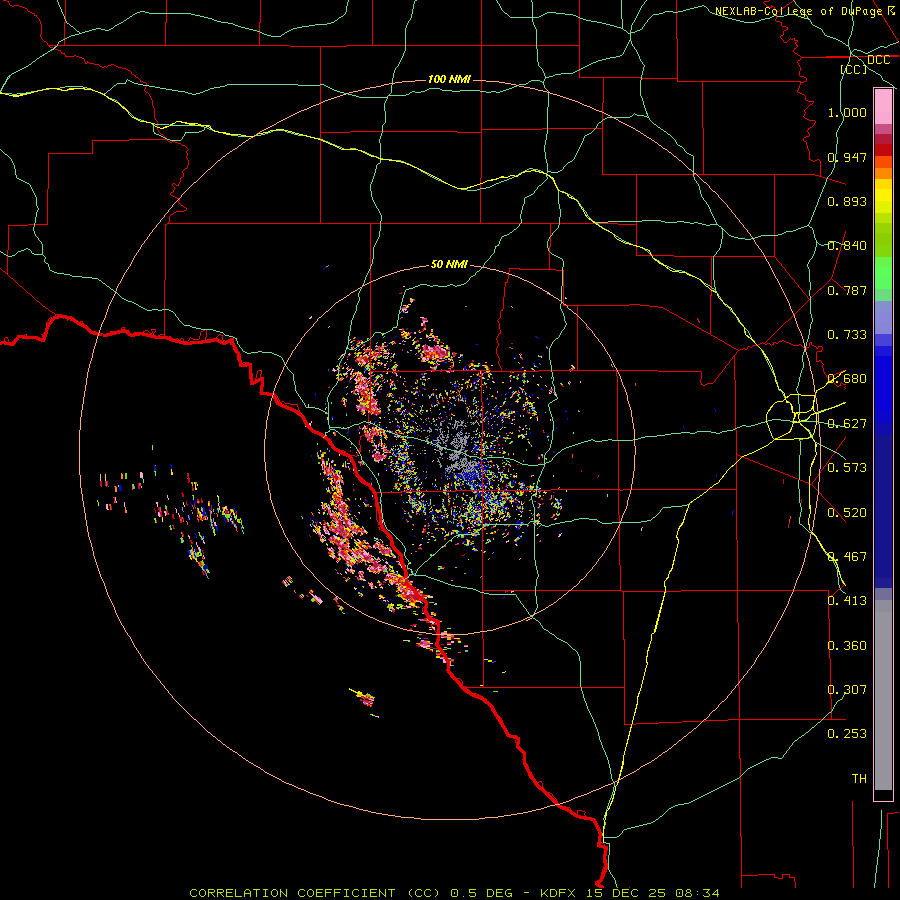Click the 0.627 legend value
This screenshot has width=900, height=900.
pos(847,424)
